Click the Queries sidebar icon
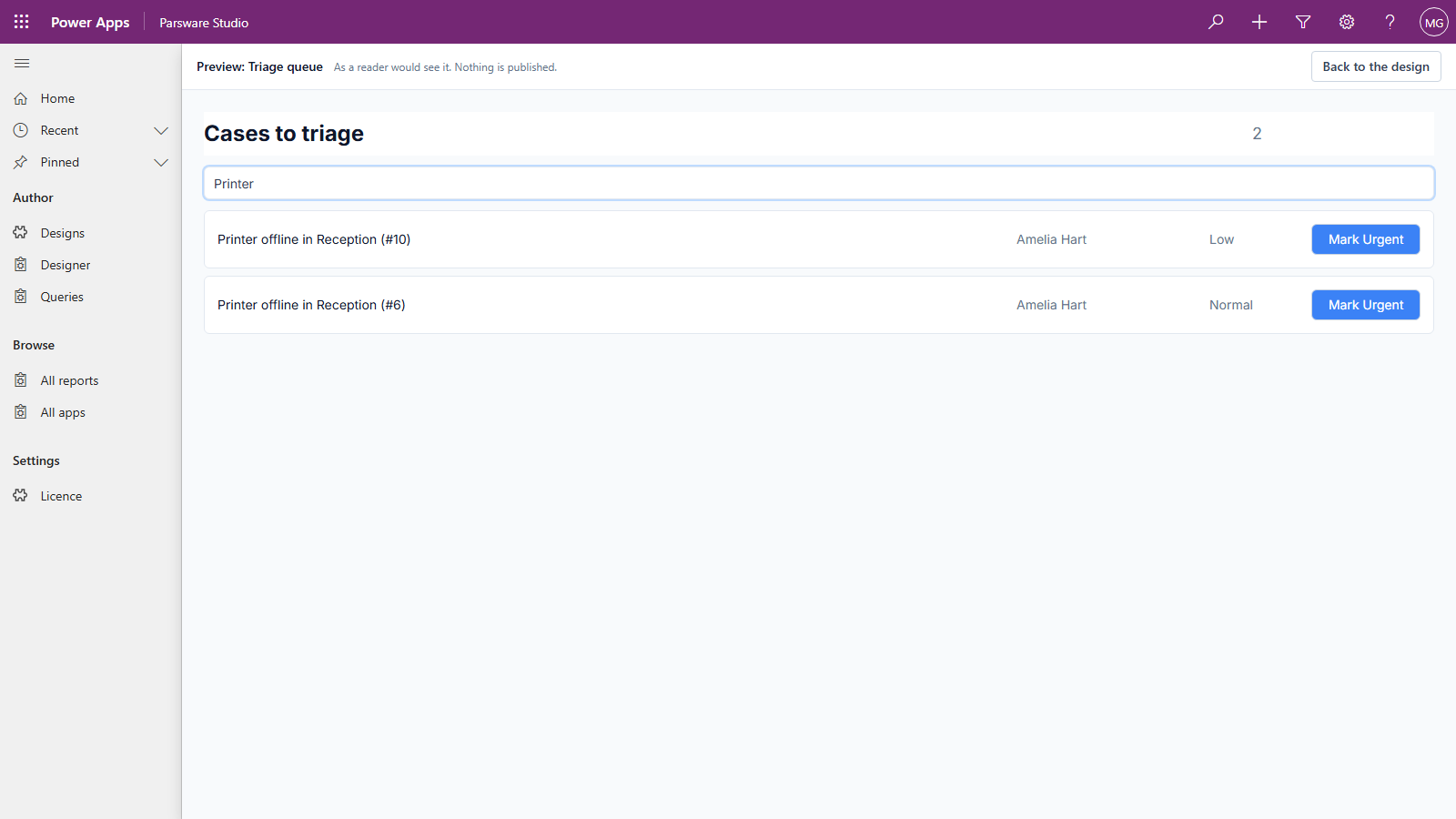 [x=21, y=297]
